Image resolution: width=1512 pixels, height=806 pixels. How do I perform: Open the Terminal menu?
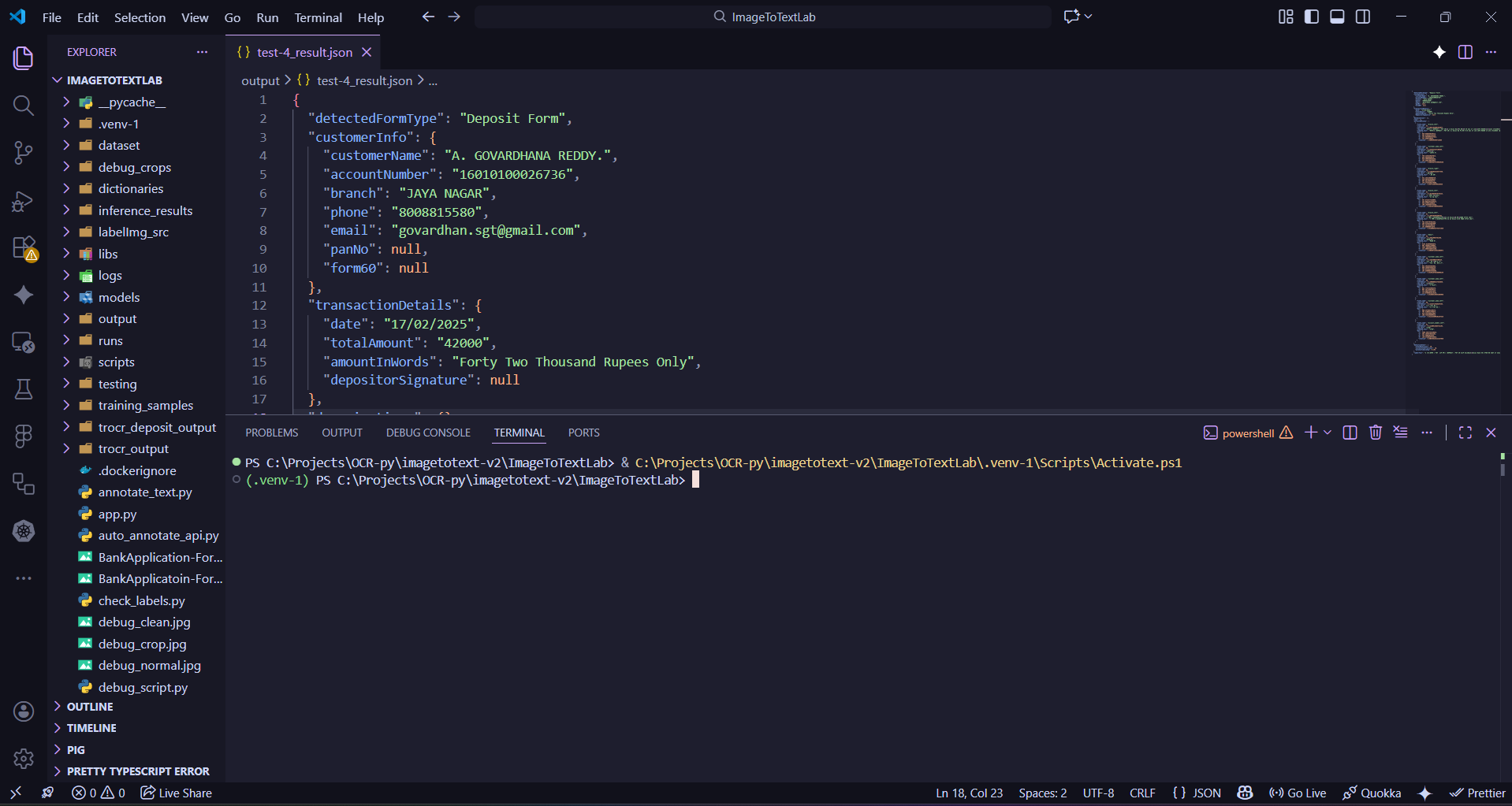click(318, 17)
